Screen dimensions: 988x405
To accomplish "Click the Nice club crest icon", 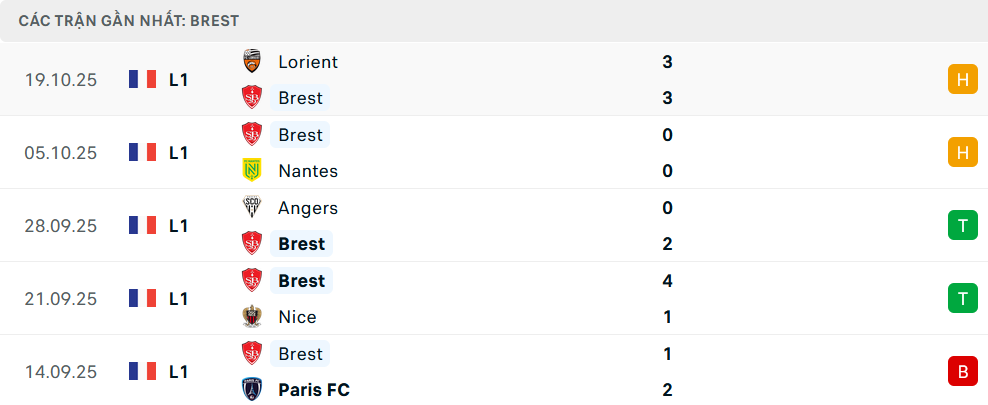I will [252, 317].
